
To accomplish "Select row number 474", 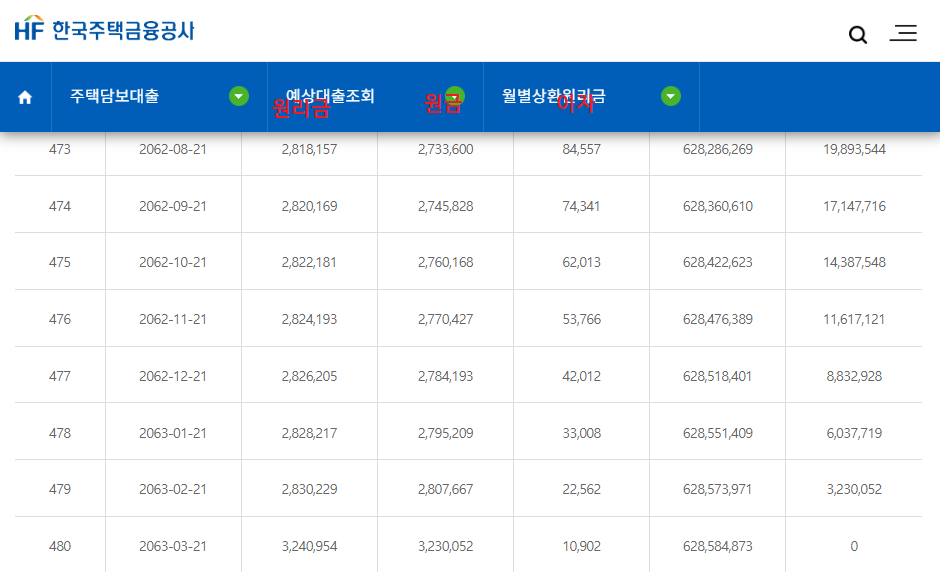I will (60, 206).
